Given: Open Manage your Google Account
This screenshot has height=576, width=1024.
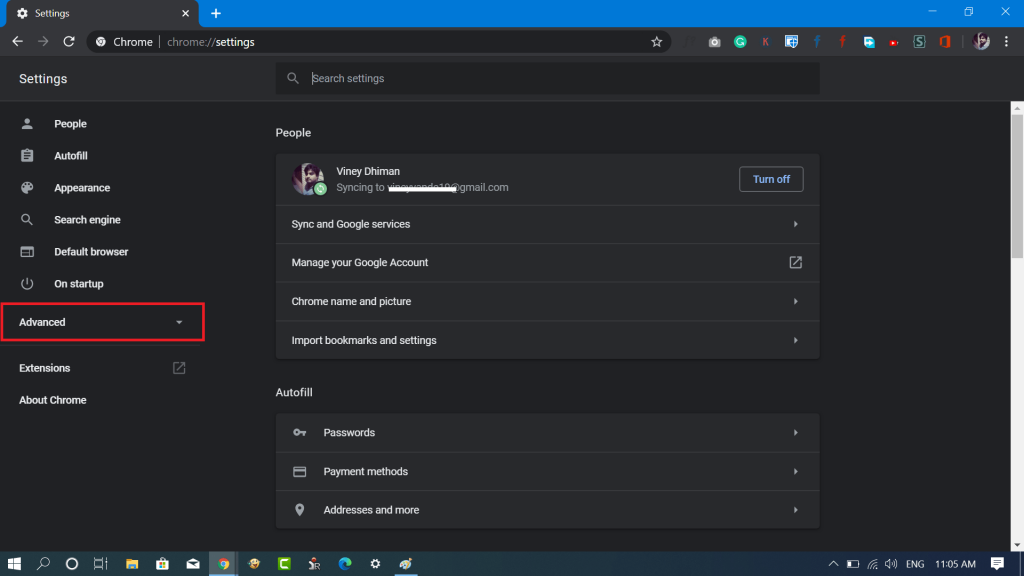Looking at the screenshot, I should point(547,263).
